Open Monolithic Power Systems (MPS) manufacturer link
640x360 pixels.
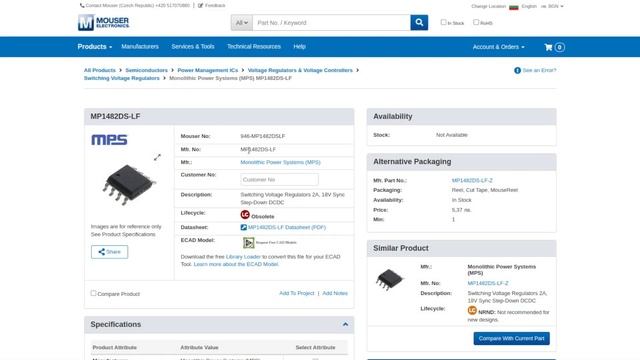[x=280, y=162]
